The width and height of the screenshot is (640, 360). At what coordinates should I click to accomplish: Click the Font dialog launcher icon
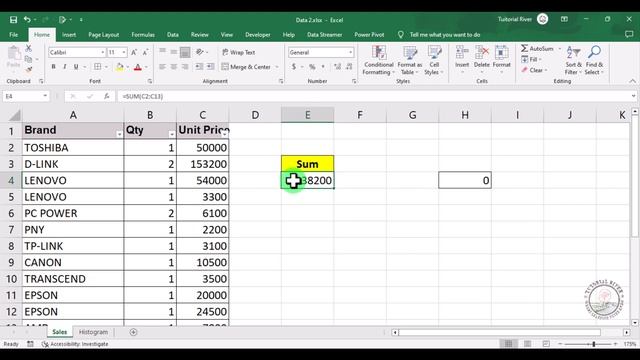150,81
